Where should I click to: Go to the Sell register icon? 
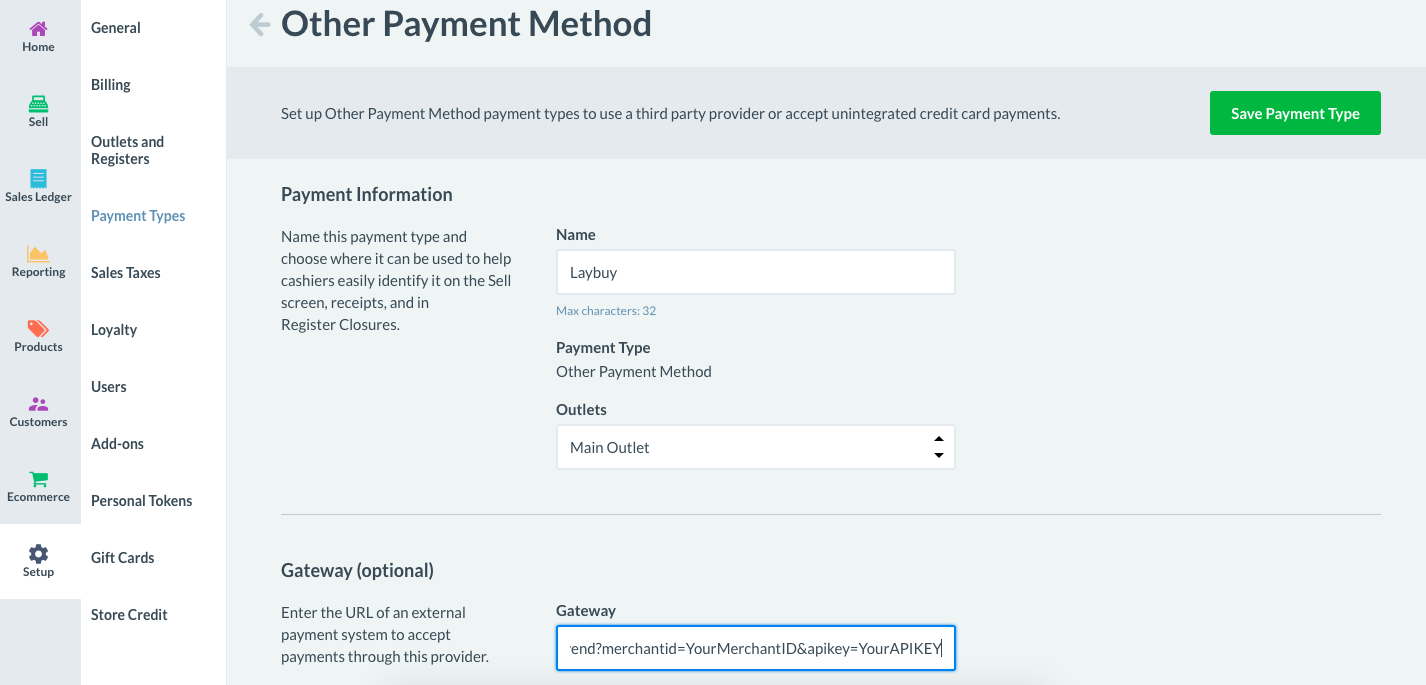click(38, 104)
